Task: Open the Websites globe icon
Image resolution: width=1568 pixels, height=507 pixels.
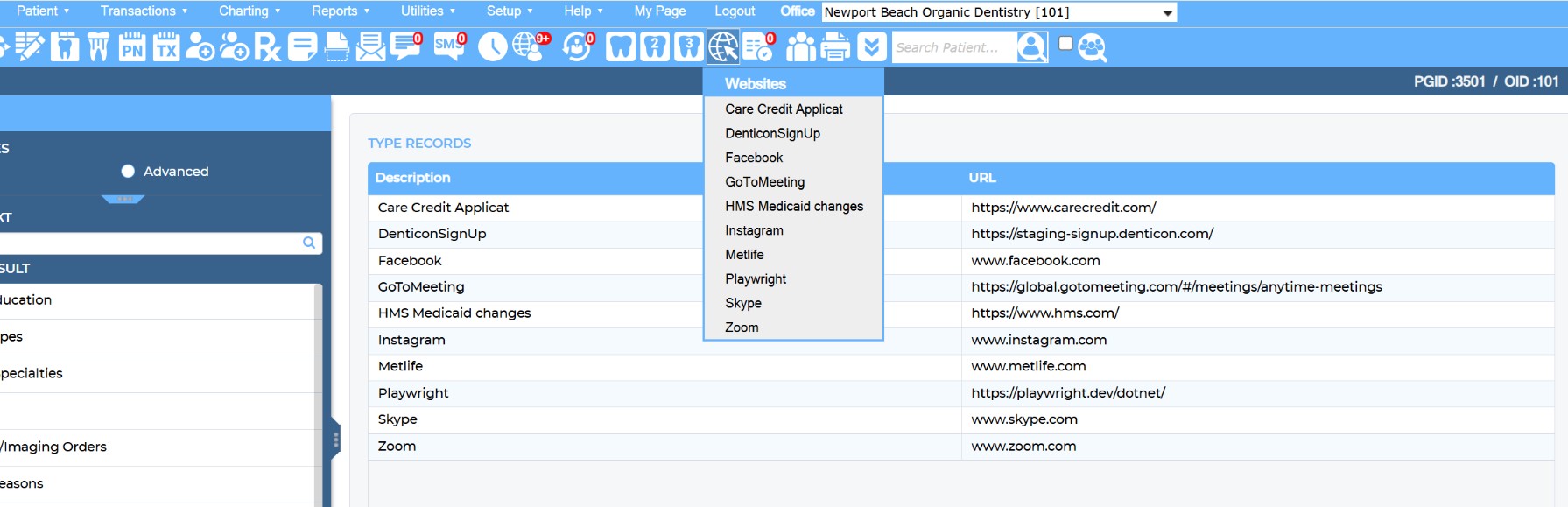Action: point(723,46)
